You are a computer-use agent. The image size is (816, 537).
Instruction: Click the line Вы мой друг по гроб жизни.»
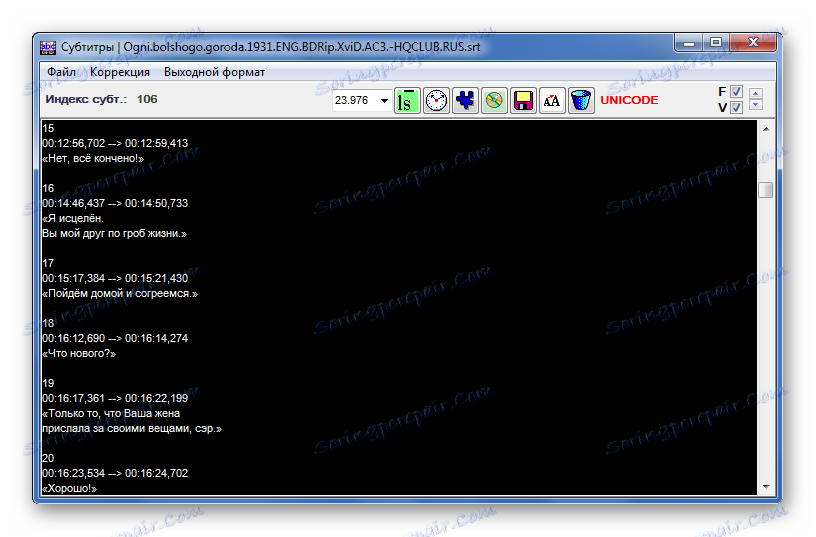pyautogui.click(x=114, y=234)
